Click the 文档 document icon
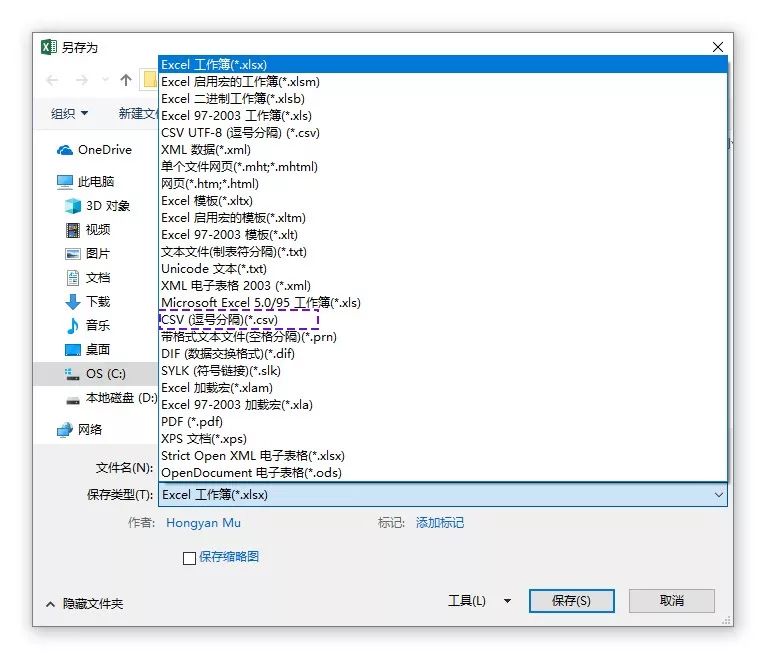This screenshot has height=665, width=766. pyautogui.click(x=73, y=278)
